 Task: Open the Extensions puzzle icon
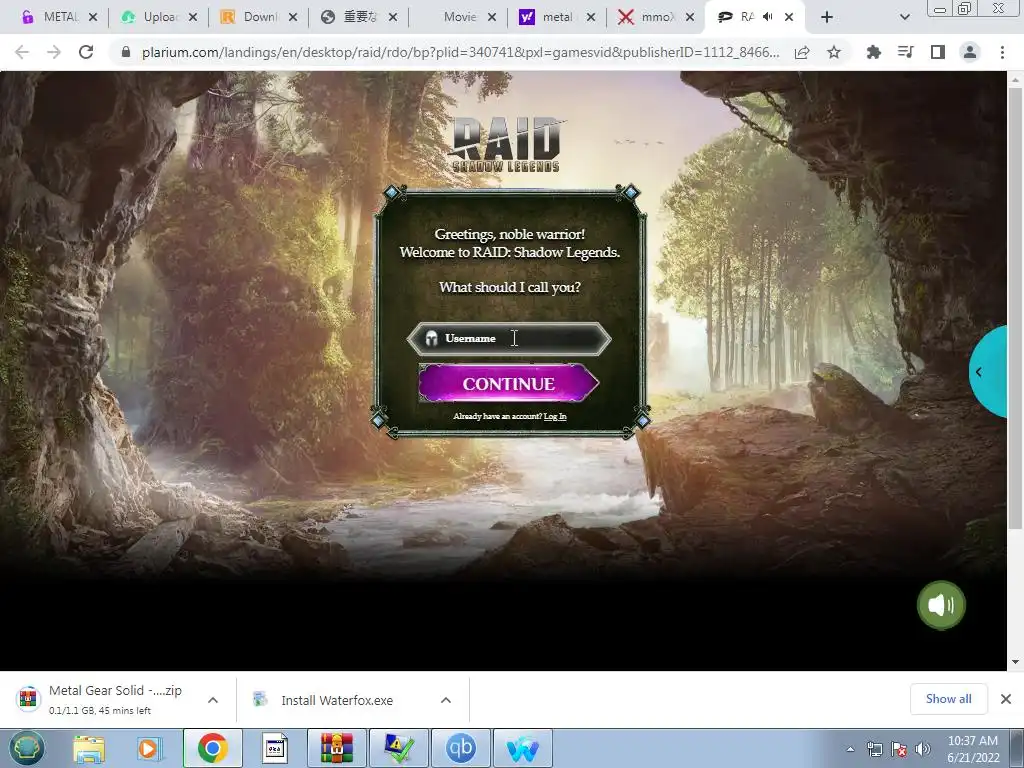coord(873,52)
